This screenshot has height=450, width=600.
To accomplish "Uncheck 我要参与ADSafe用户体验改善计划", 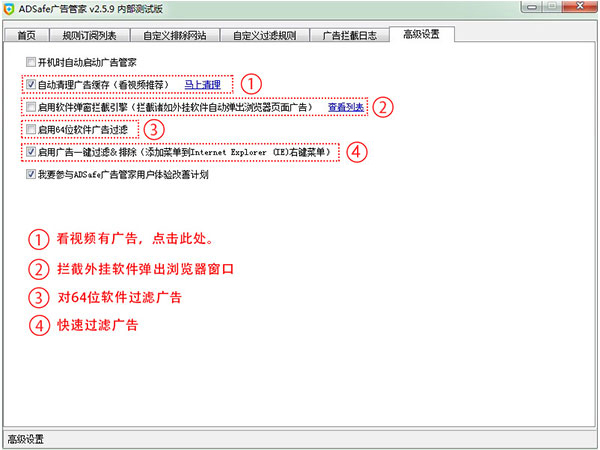I will click(x=31, y=175).
